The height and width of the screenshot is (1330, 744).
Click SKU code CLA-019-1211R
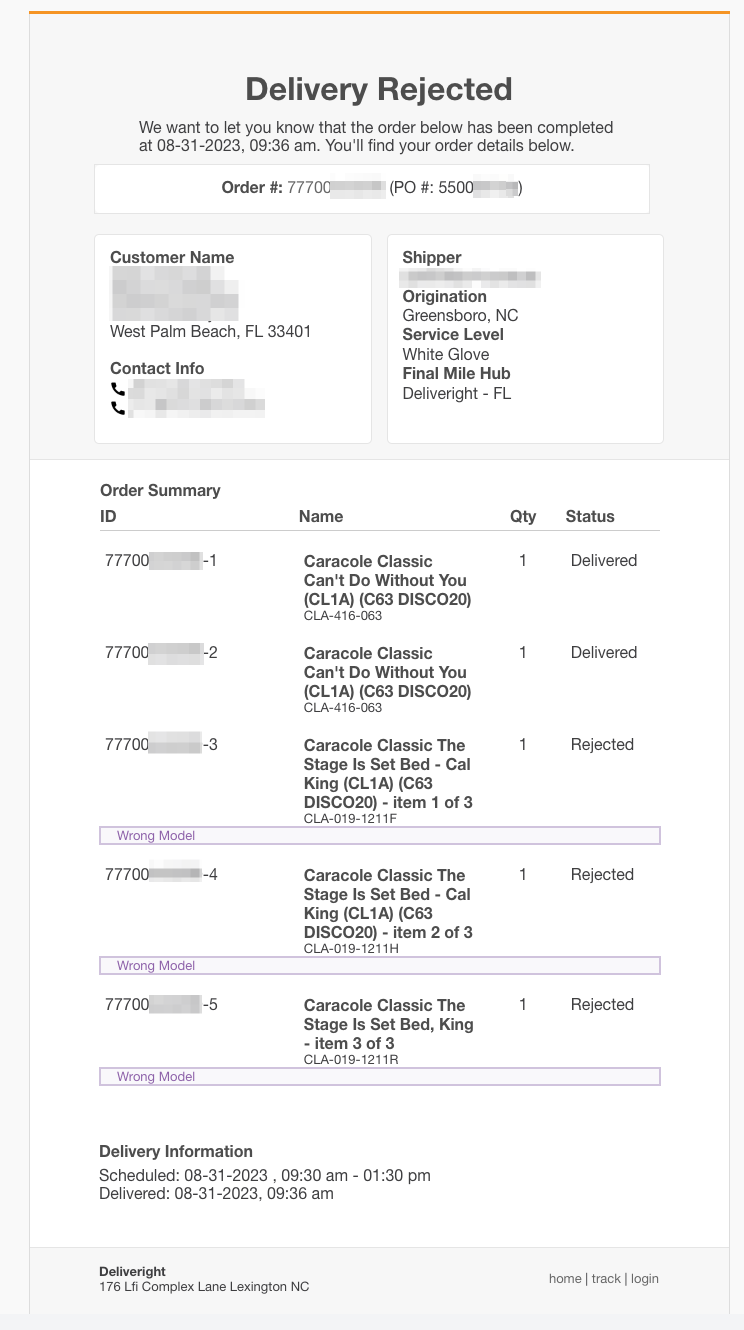[351, 1060]
